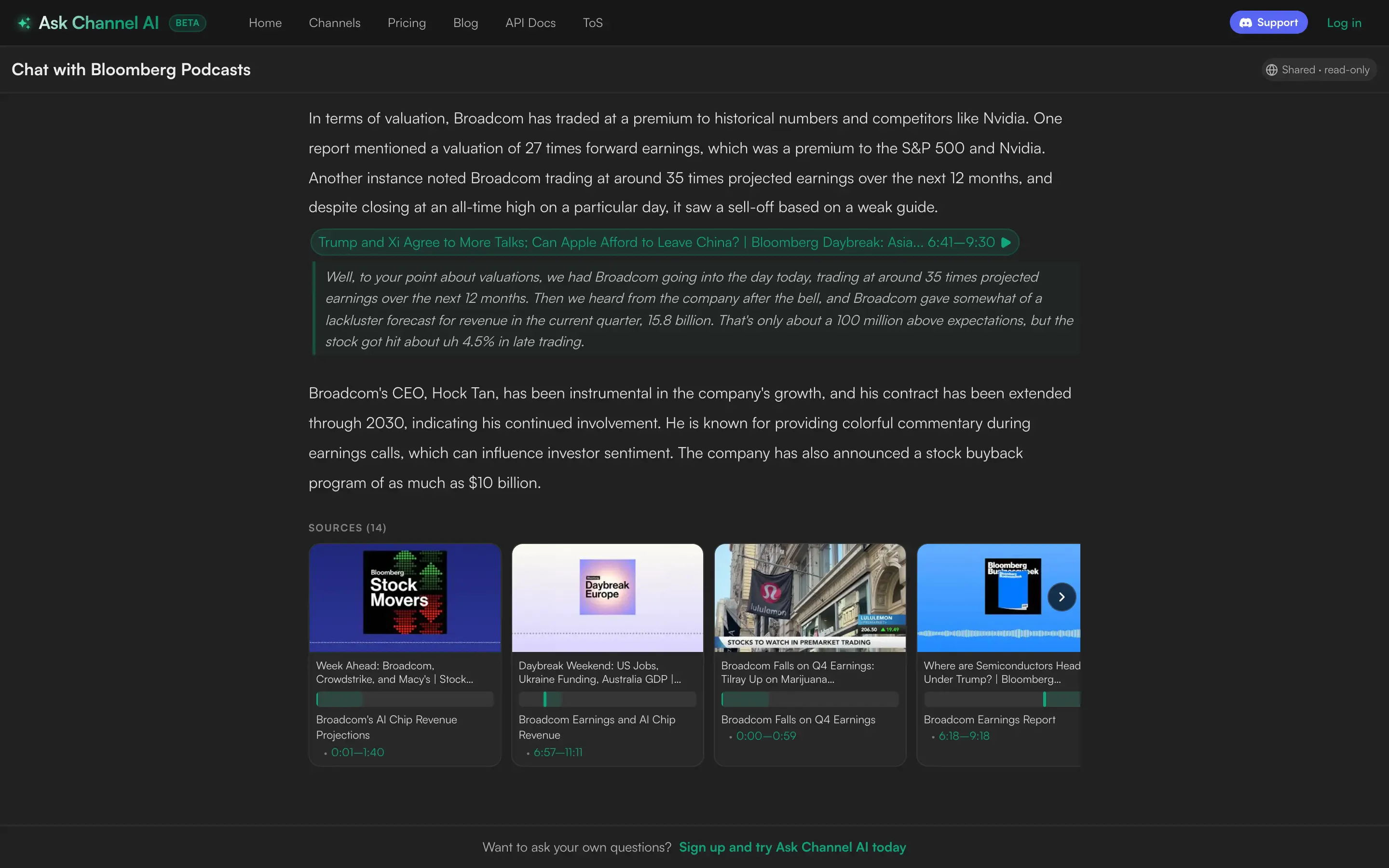Open the Daybreak Europe source thumbnail
1389x868 pixels.
[607, 597]
